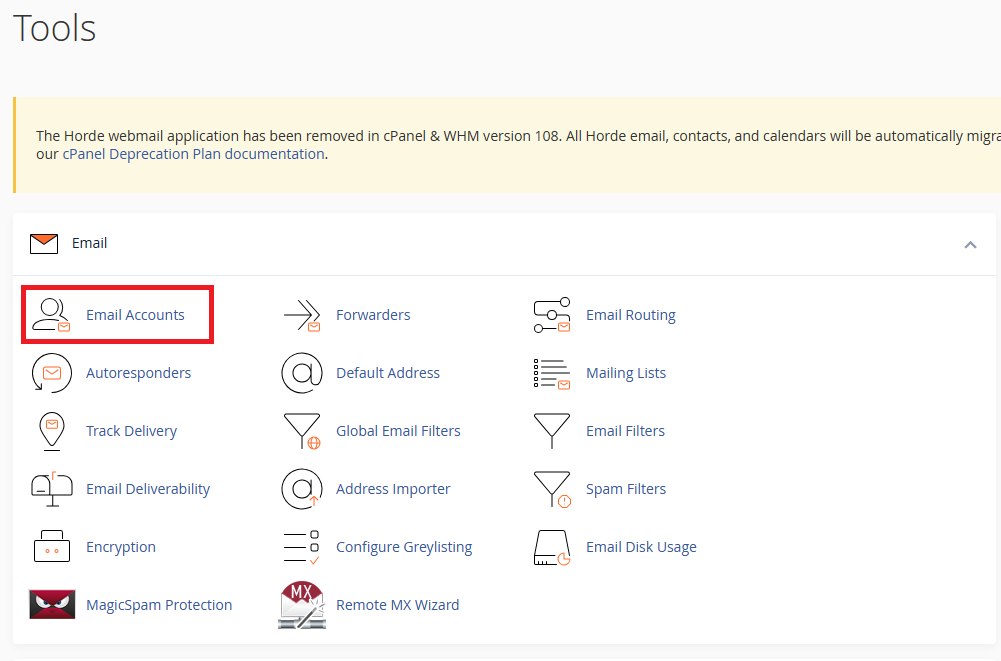This screenshot has width=1001, height=661.
Task: Open the Email Filters link
Action: pyautogui.click(x=626, y=431)
